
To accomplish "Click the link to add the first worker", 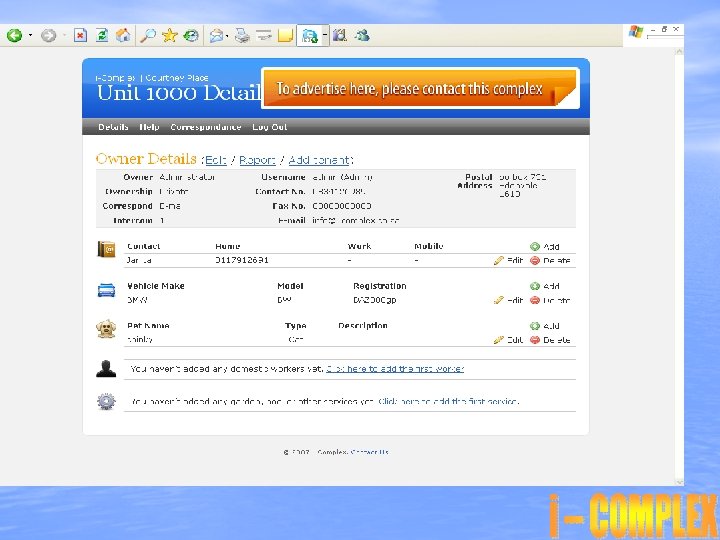I will pyautogui.click(x=395, y=369).
